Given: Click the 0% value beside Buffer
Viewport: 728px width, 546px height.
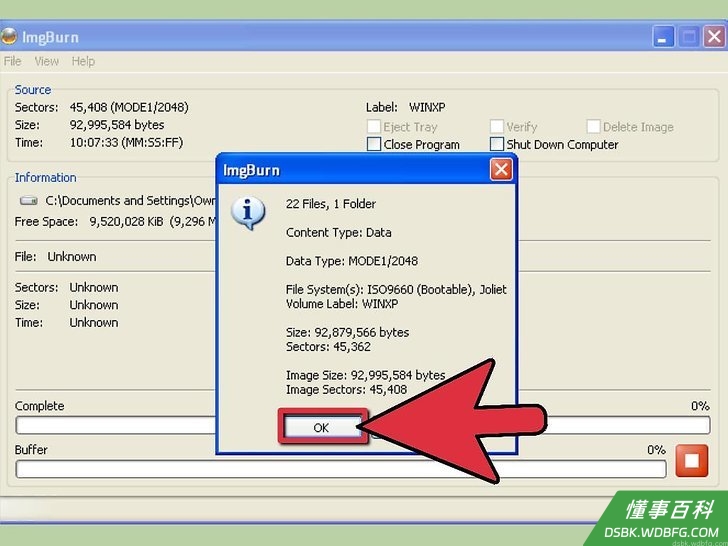Looking at the screenshot, I should 656,450.
